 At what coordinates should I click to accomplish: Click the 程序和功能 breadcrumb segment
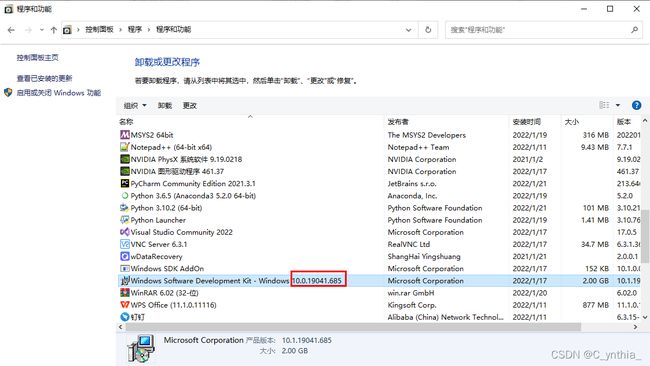tap(173, 30)
